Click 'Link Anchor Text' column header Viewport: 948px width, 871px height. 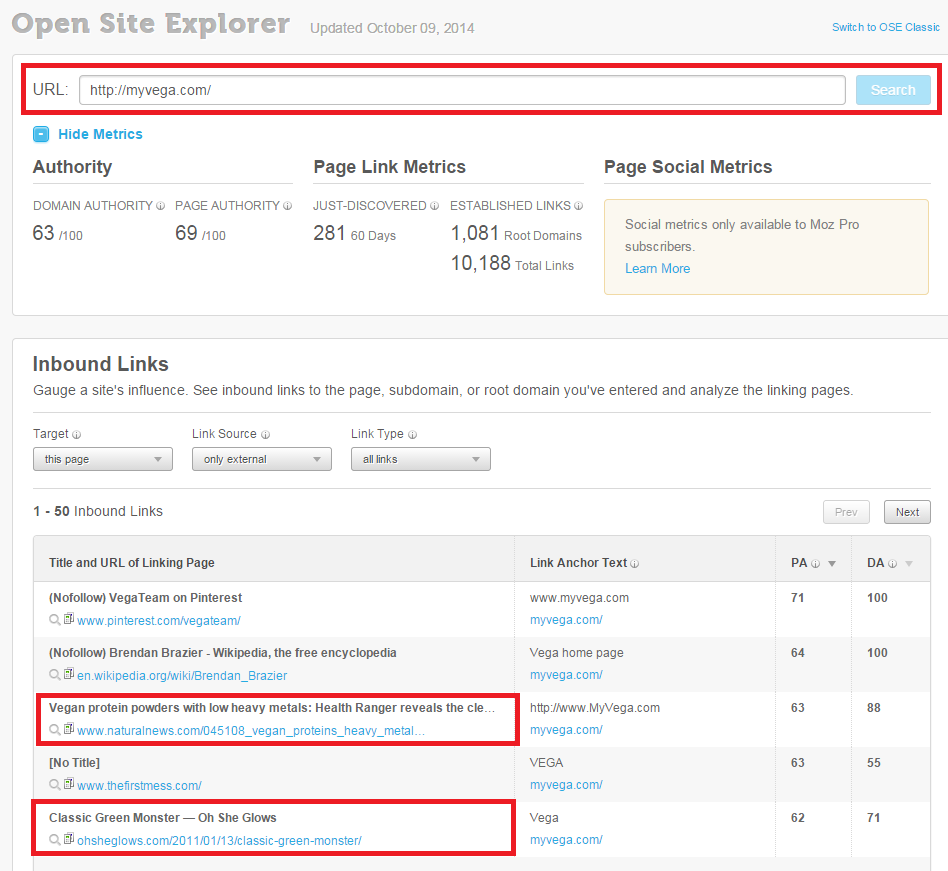[579, 563]
